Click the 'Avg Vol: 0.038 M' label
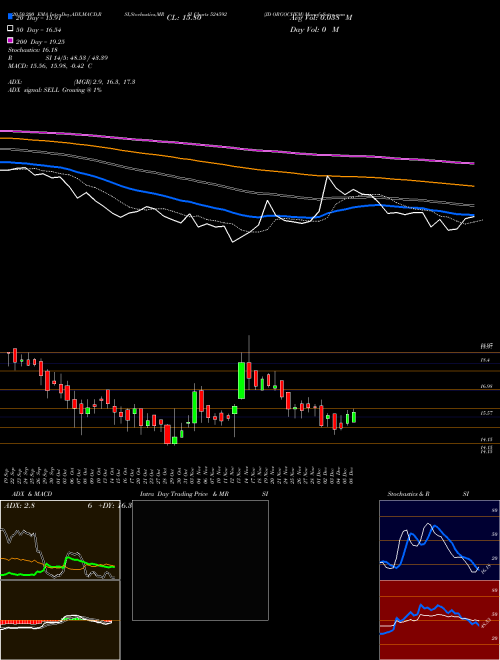 pos(321,18)
